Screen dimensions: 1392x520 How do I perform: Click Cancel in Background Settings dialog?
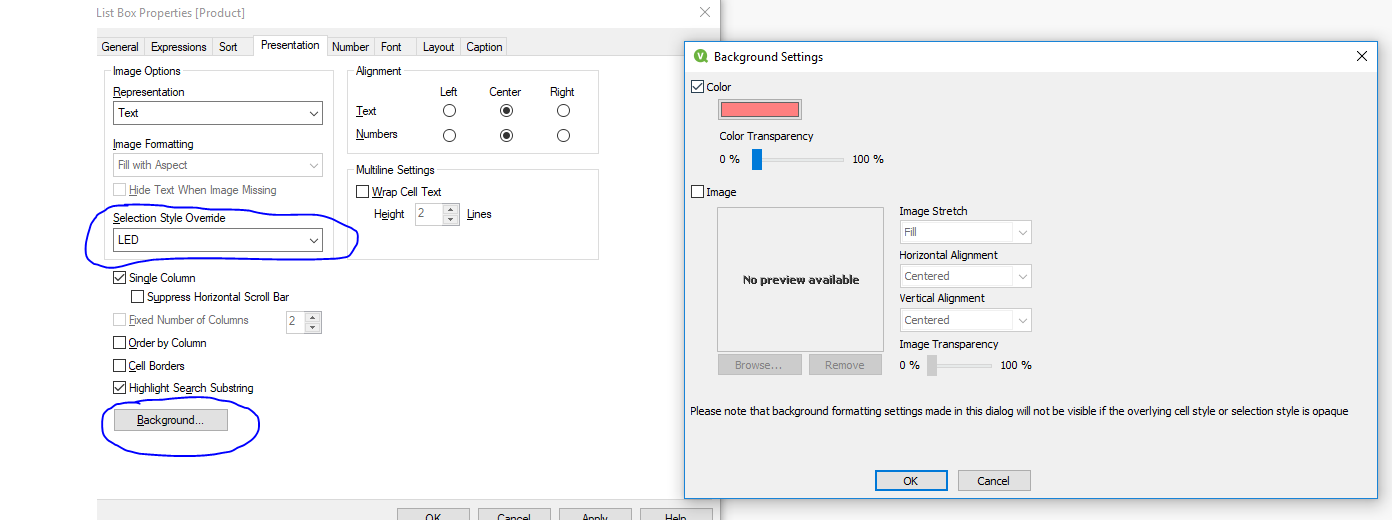994,481
